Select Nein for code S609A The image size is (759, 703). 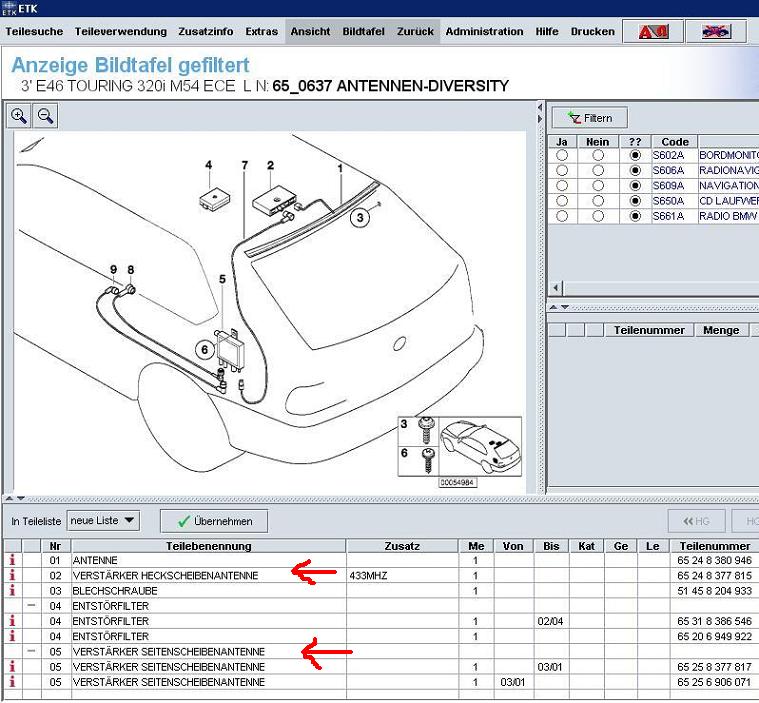598,186
